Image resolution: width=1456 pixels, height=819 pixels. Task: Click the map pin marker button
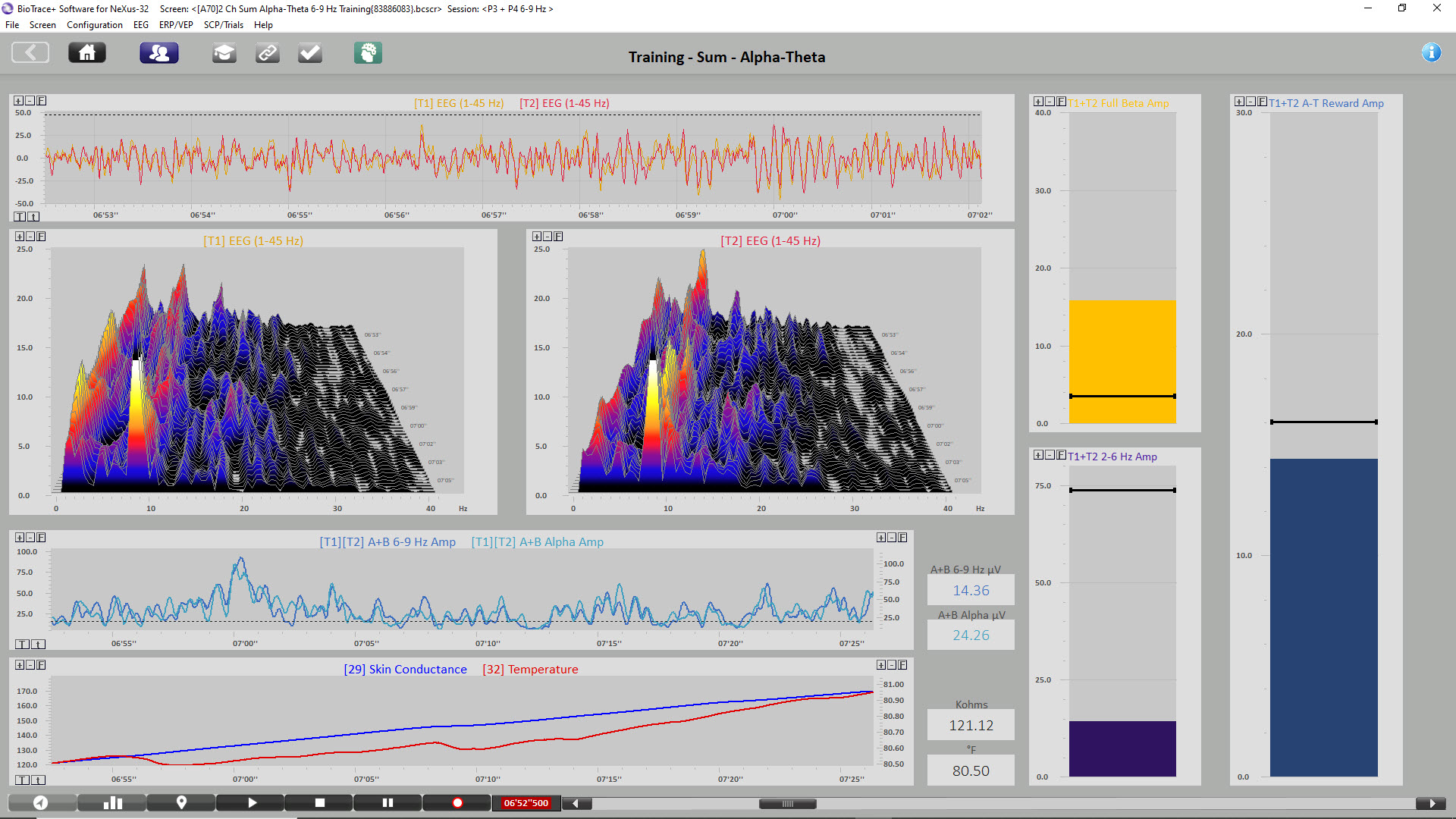[181, 803]
